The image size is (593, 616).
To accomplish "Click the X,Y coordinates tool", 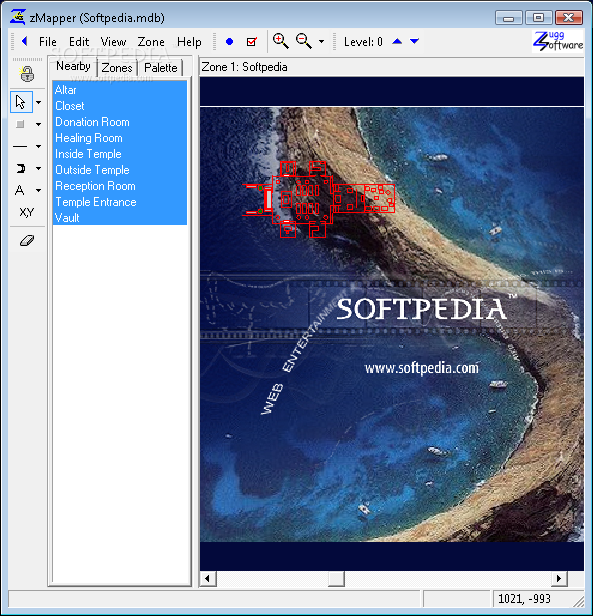I will (27, 213).
